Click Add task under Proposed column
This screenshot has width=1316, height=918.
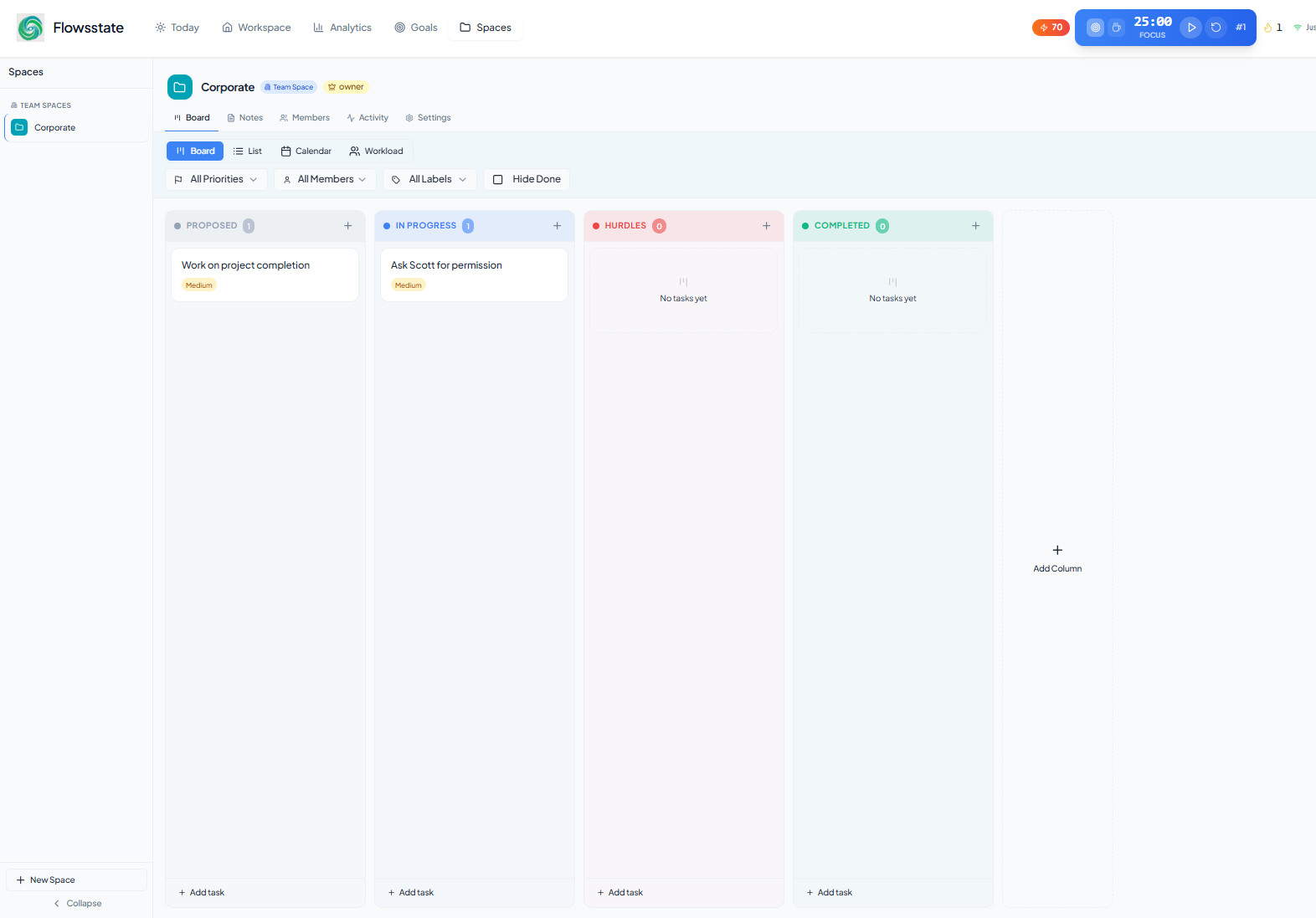[202, 893]
